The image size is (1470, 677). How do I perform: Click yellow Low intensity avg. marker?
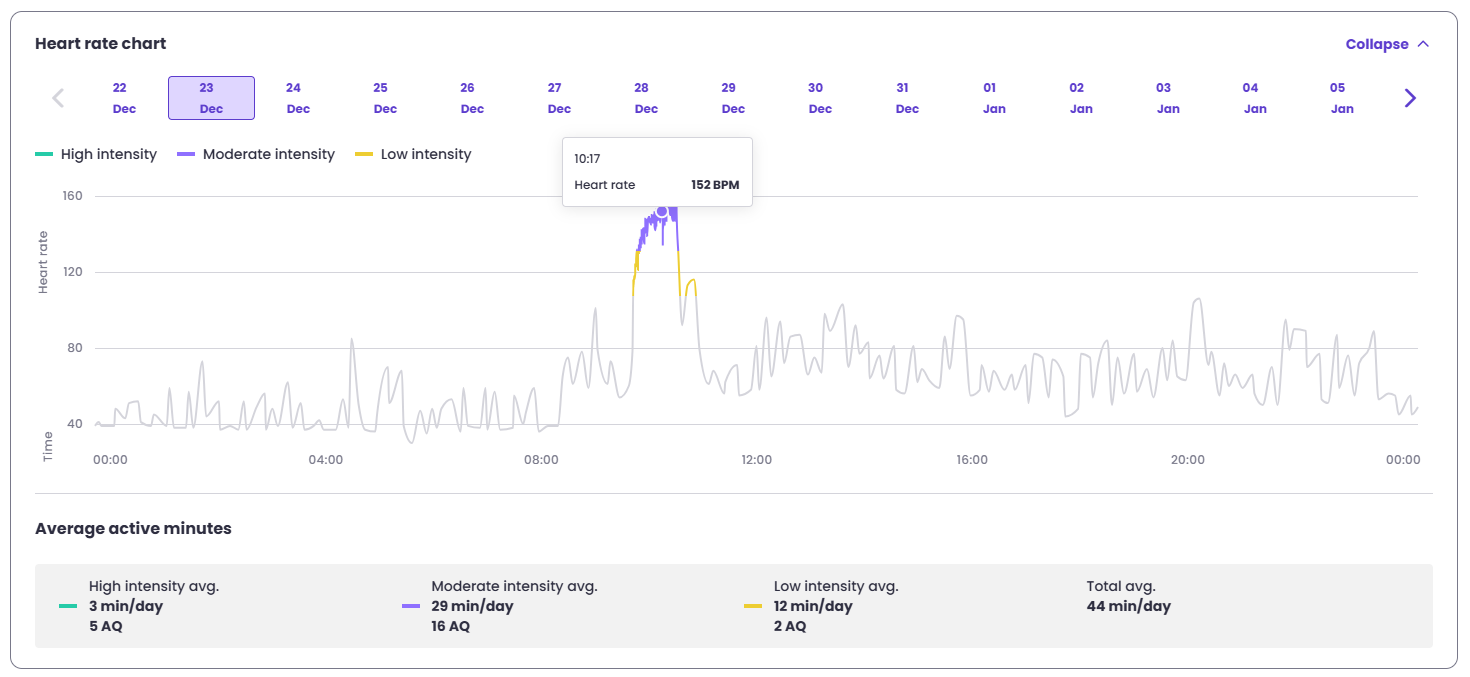(753, 606)
